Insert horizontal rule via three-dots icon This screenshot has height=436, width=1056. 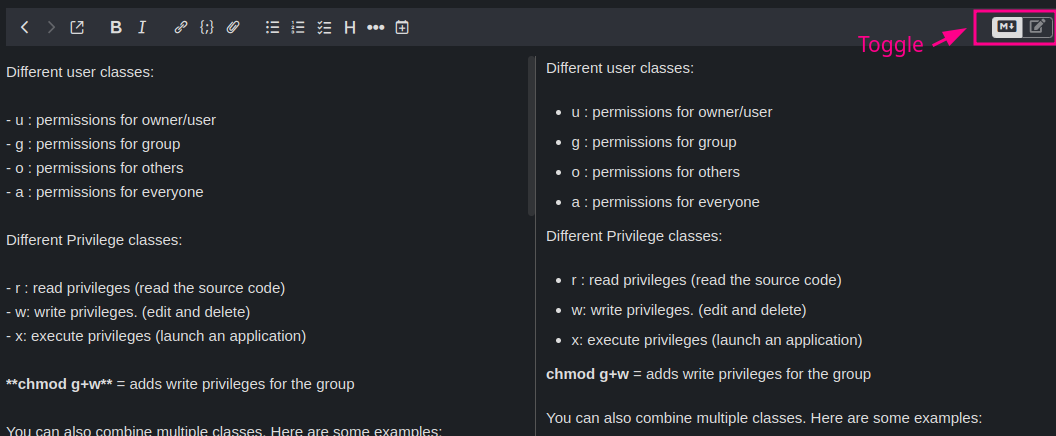(x=376, y=28)
